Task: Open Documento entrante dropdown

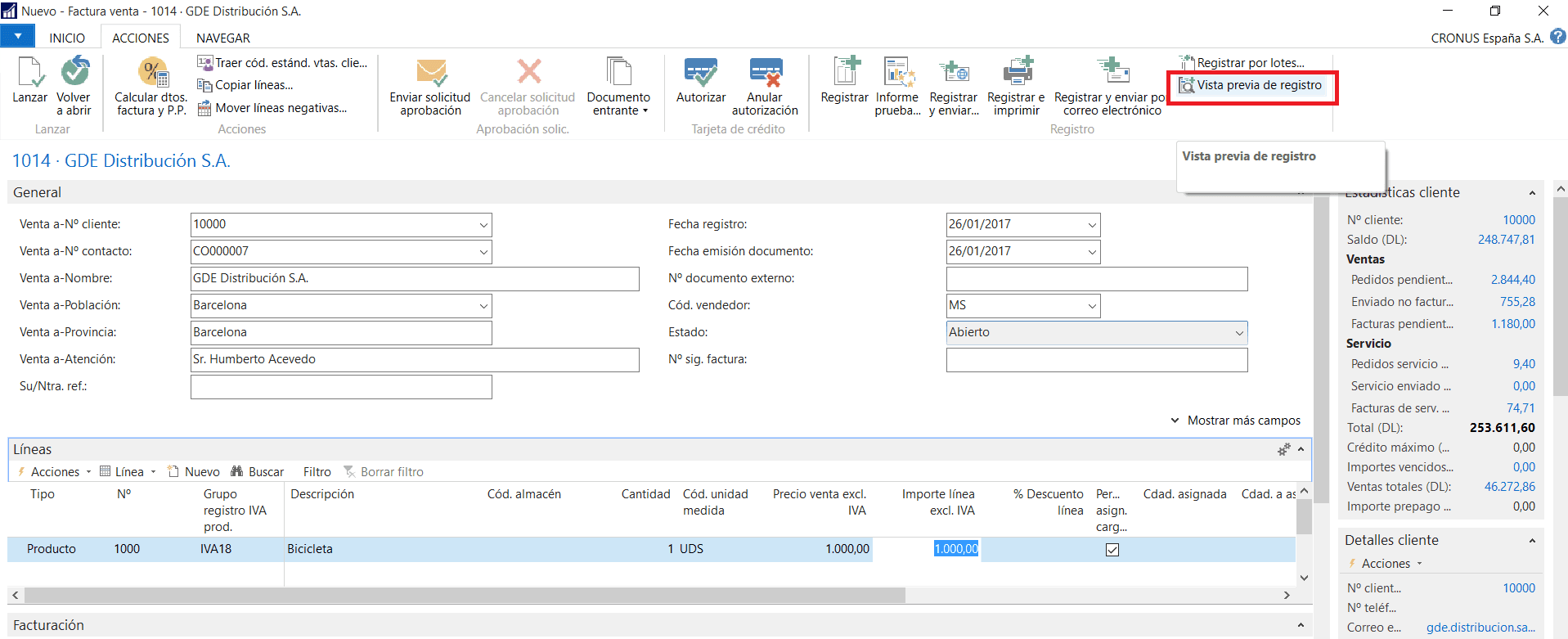Action: pos(618,87)
